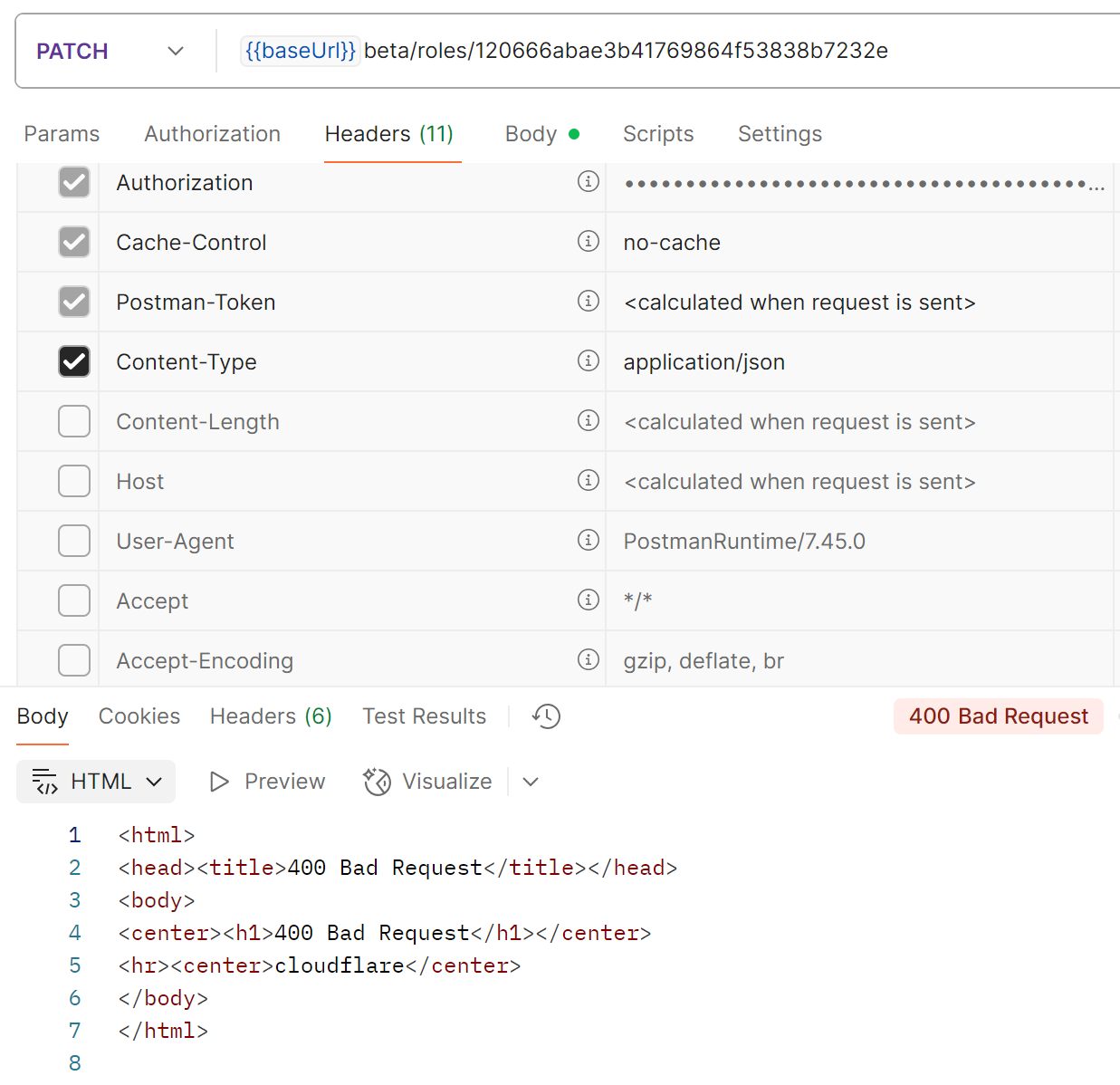View the Test Results tab
The image size is (1120, 1085).
pos(424,716)
